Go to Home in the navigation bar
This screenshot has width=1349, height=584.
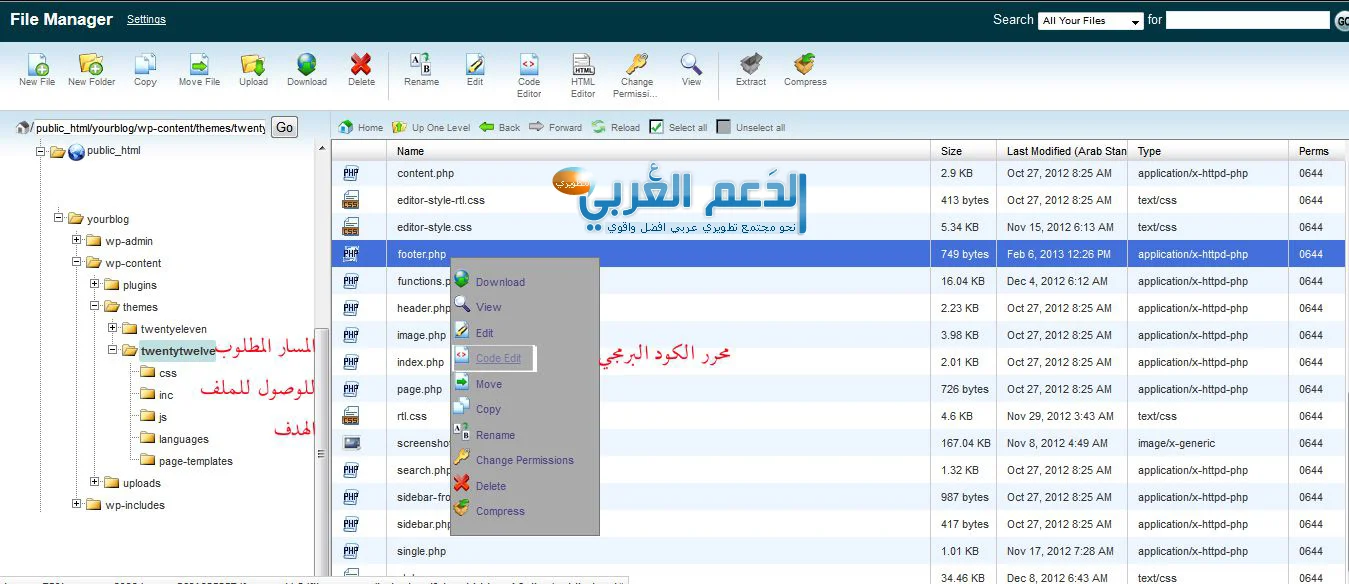pyautogui.click(x=361, y=127)
